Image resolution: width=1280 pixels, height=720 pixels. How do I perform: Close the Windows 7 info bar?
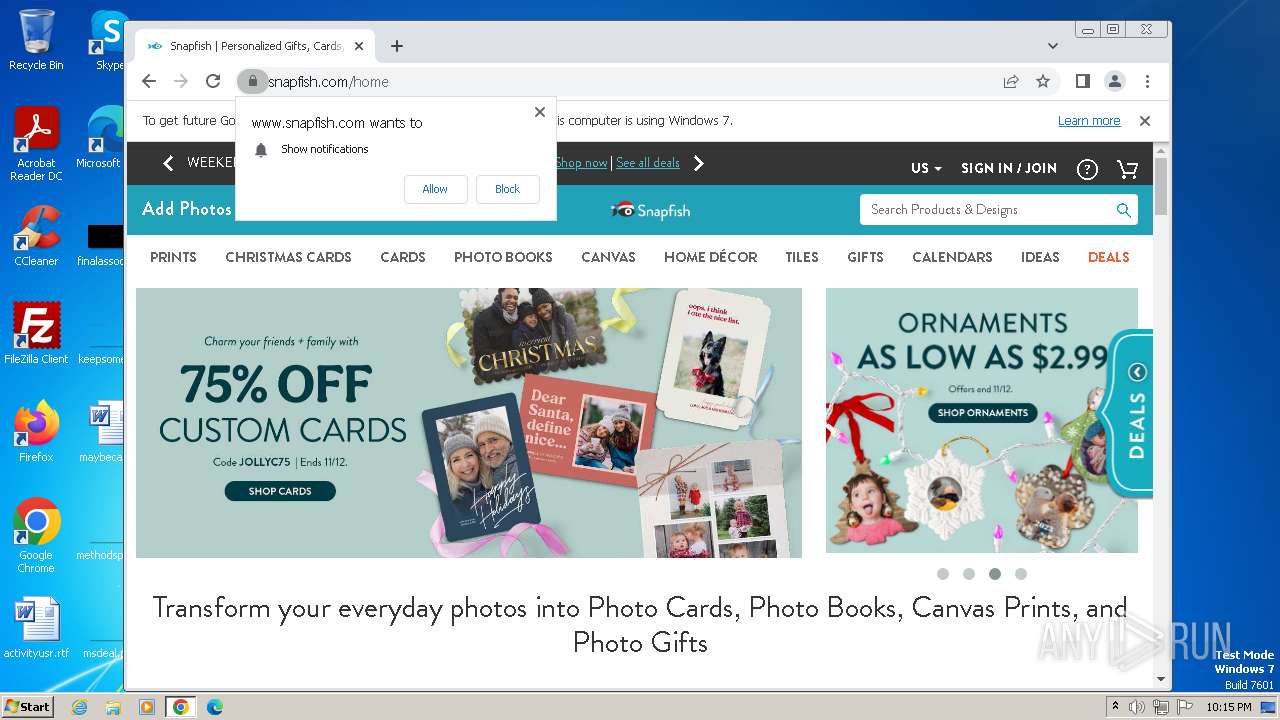pyautogui.click(x=1145, y=121)
